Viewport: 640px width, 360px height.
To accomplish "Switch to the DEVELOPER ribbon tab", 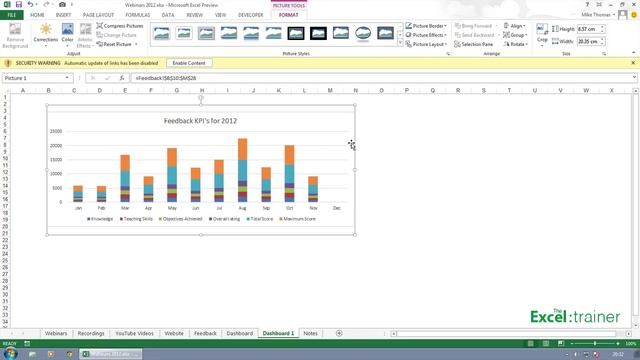I will (251, 15).
